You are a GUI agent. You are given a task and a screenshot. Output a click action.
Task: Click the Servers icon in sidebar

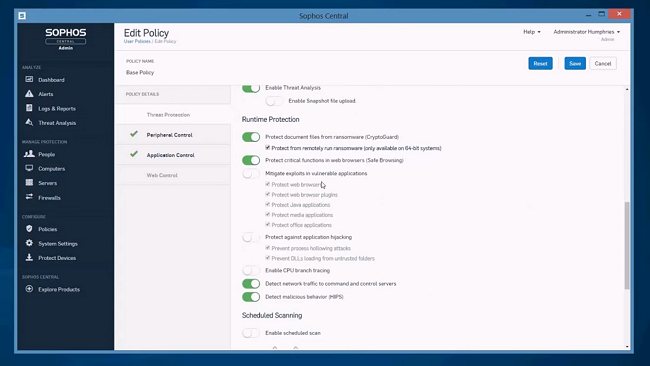pos(29,182)
